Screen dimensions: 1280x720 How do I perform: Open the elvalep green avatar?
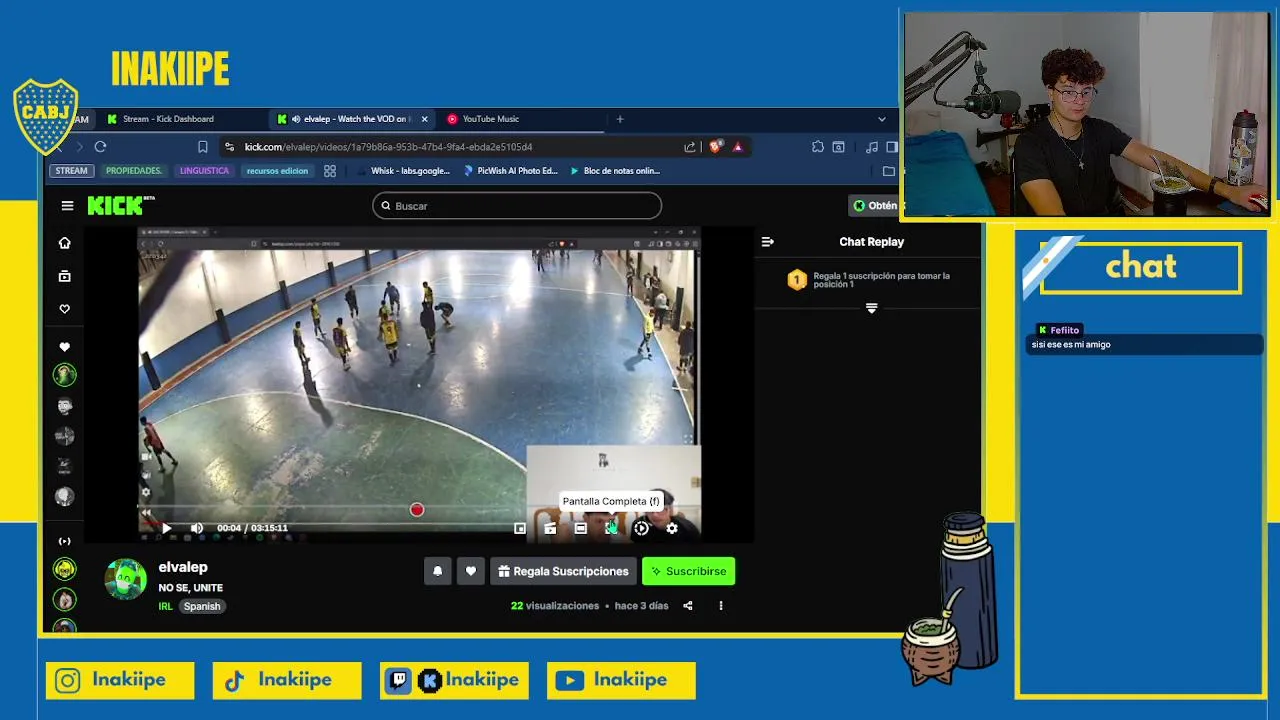(x=126, y=580)
